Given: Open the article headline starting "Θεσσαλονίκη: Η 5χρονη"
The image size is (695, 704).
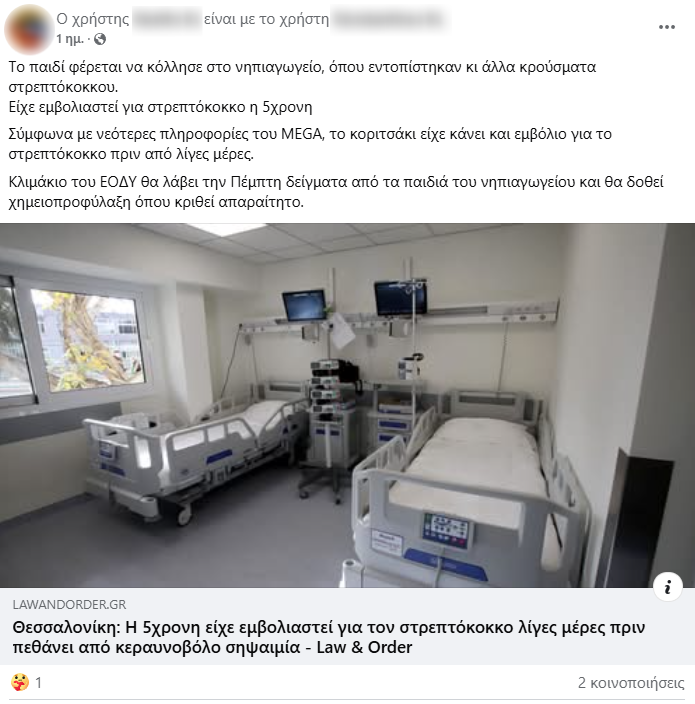Looking at the screenshot, I should pos(329,637).
